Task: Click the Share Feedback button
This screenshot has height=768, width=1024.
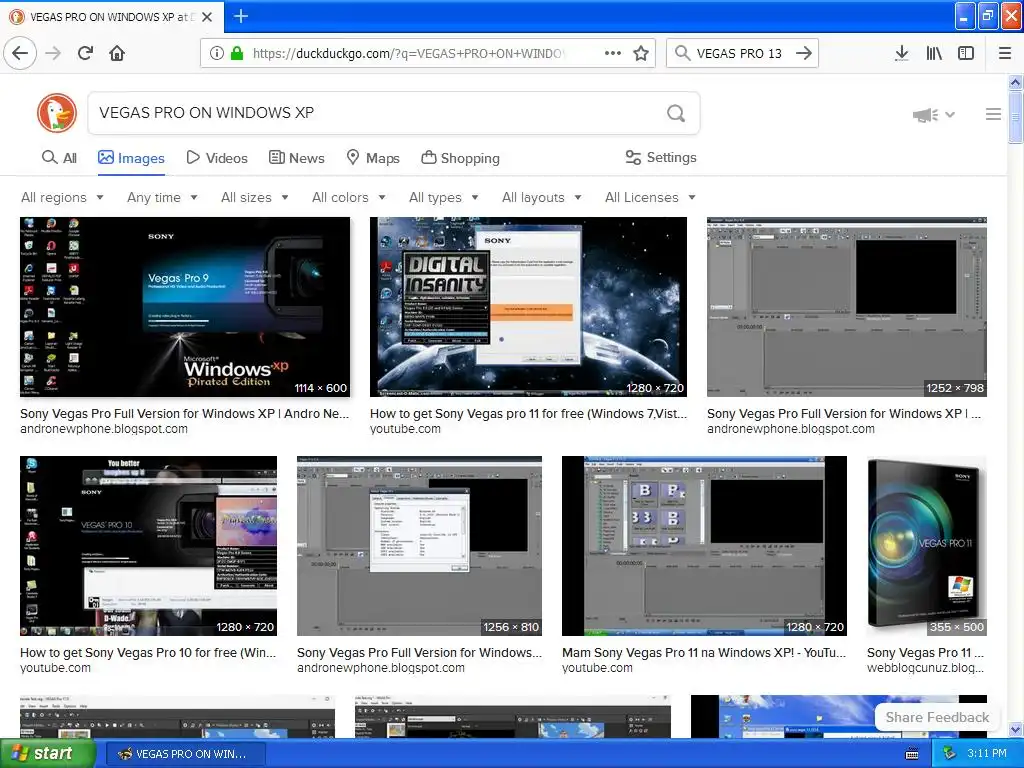Action: [x=937, y=717]
